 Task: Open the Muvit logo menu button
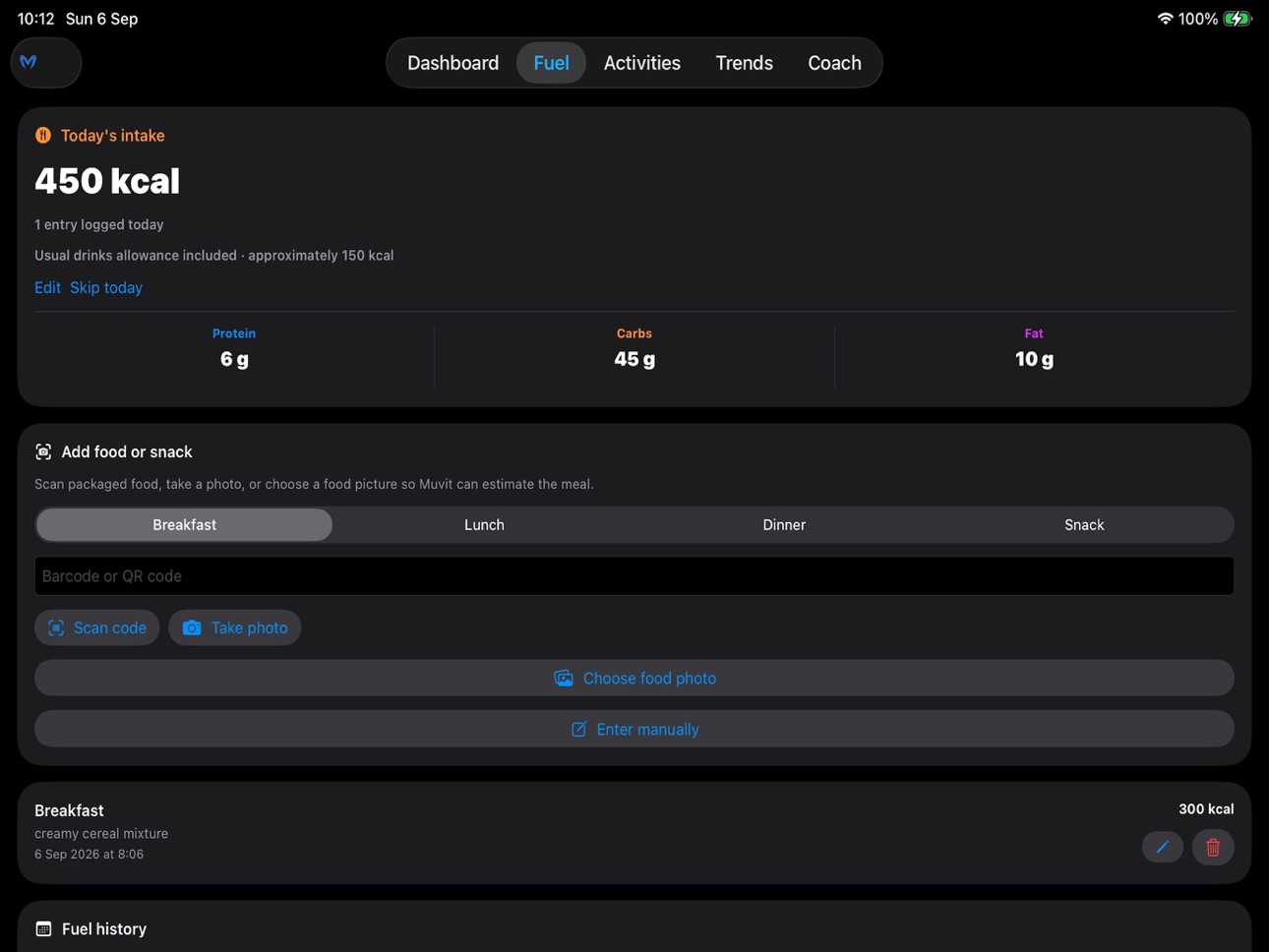pos(46,63)
